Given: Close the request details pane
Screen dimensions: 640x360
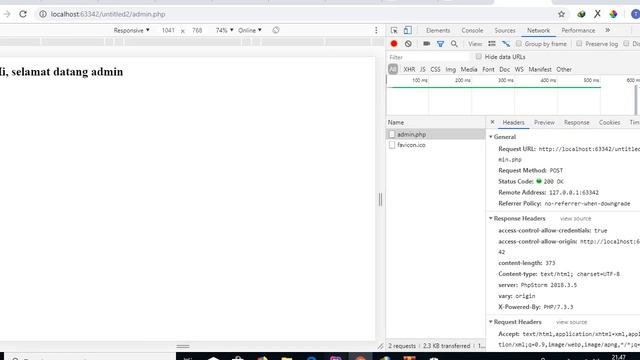Looking at the screenshot, I should pos(492,122).
